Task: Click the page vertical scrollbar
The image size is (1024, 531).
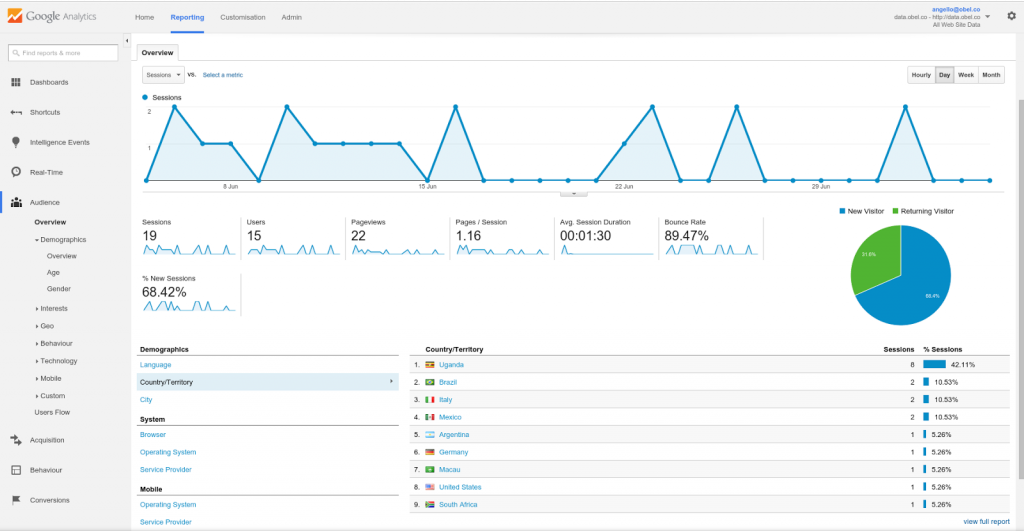Action: tap(1020, 287)
